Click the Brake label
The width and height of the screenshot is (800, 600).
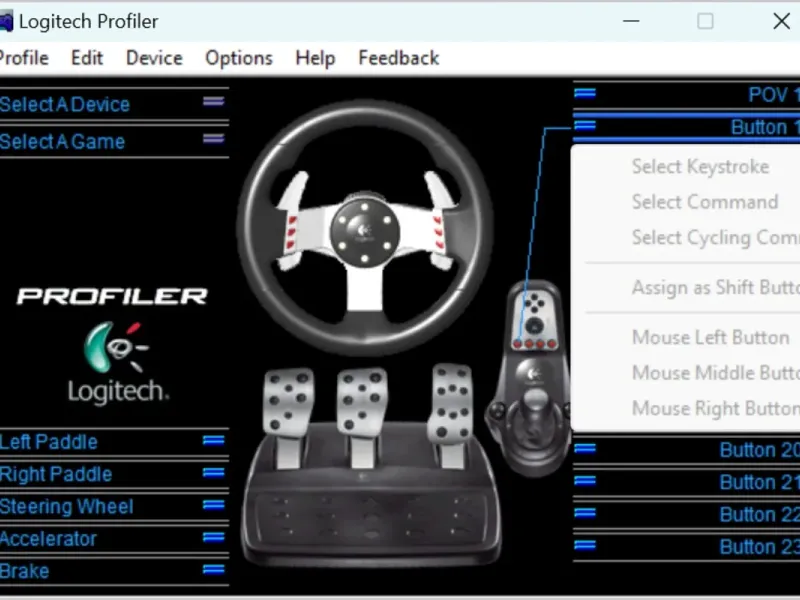pos(24,571)
